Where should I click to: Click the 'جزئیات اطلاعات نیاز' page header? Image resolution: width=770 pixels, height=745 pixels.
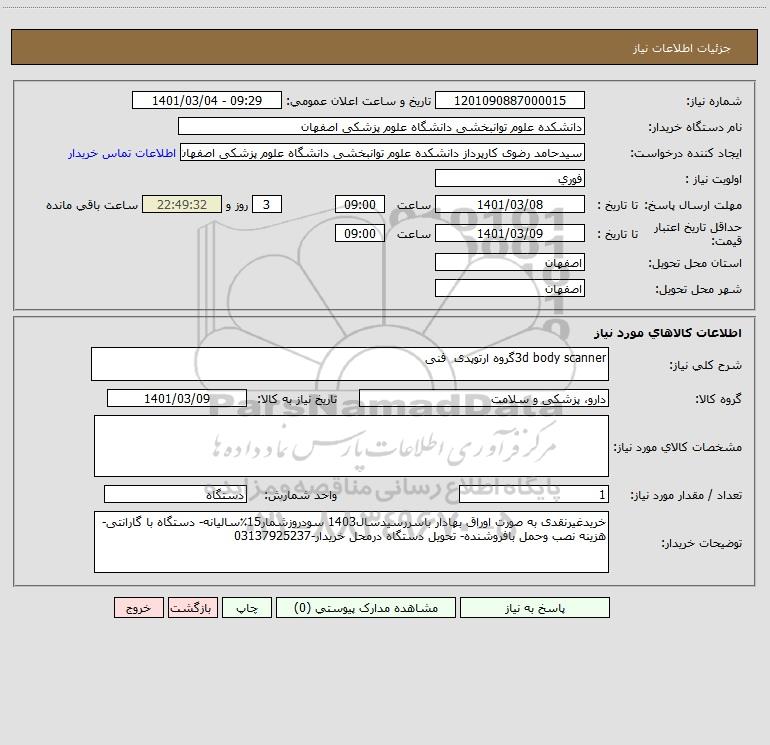(682, 48)
